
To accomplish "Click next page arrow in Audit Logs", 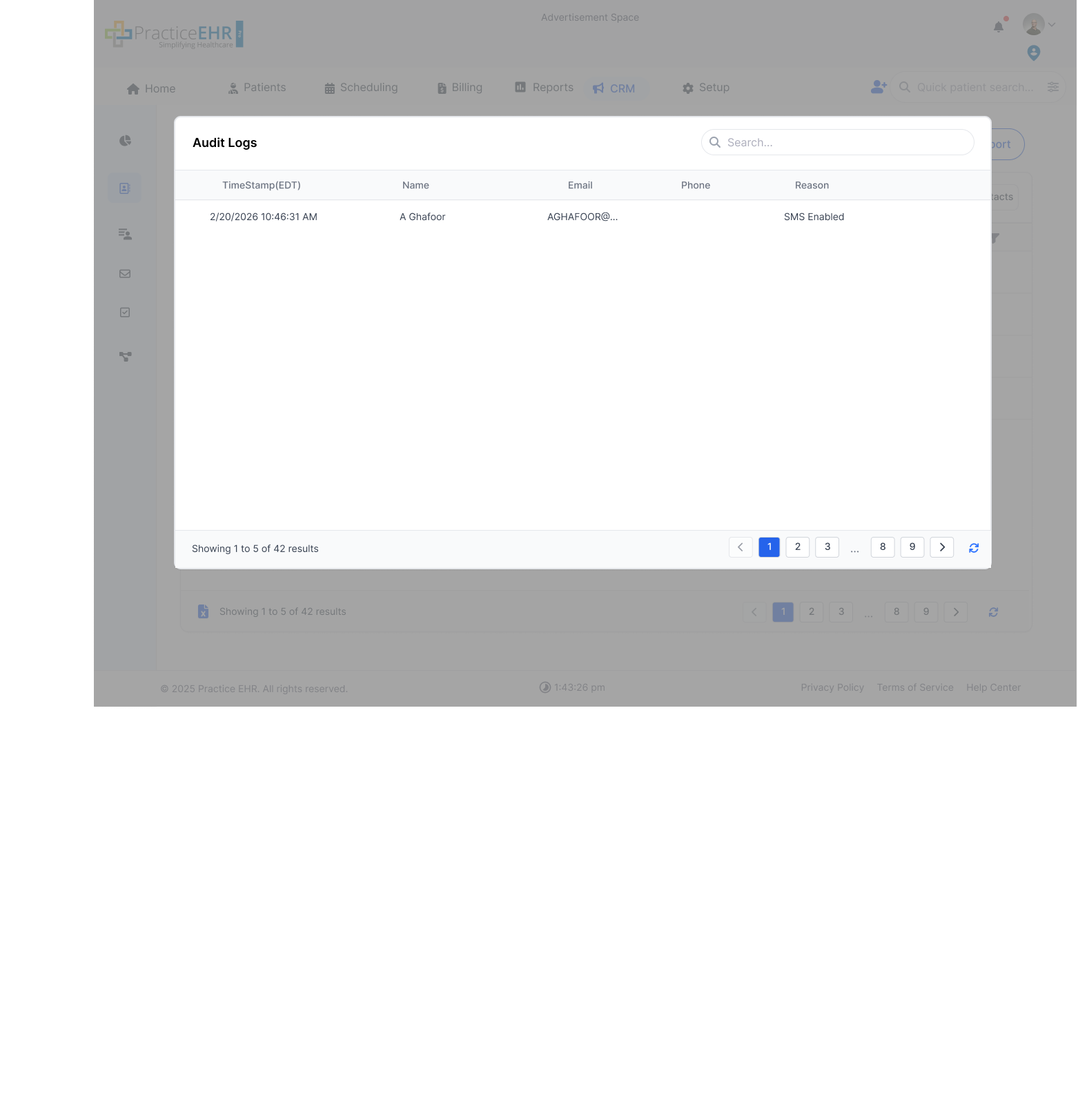I will tap(942, 547).
